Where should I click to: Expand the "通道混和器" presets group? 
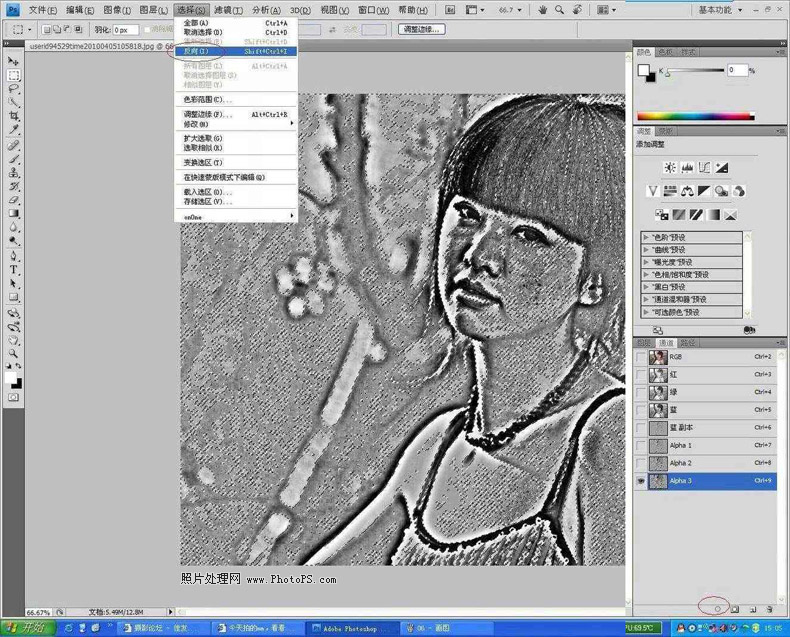point(646,299)
